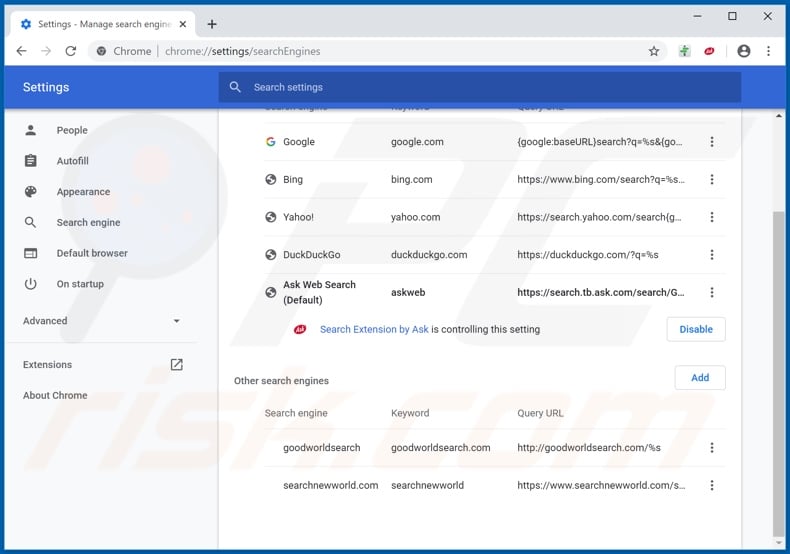Image resolution: width=790 pixels, height=554 pixels.
Task: Click the askweb keyword
Action: (408, 292)
